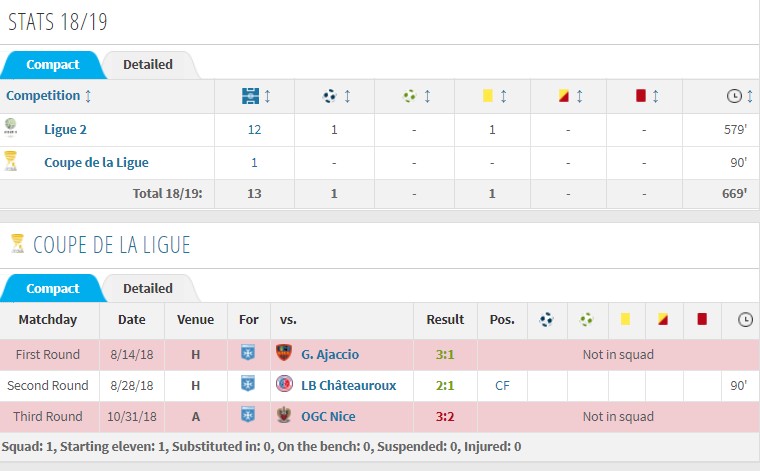The width and height of the screenshot is (760, 471).
Task: Click G. Ajaccio club crest
Action: coord(284,353)
